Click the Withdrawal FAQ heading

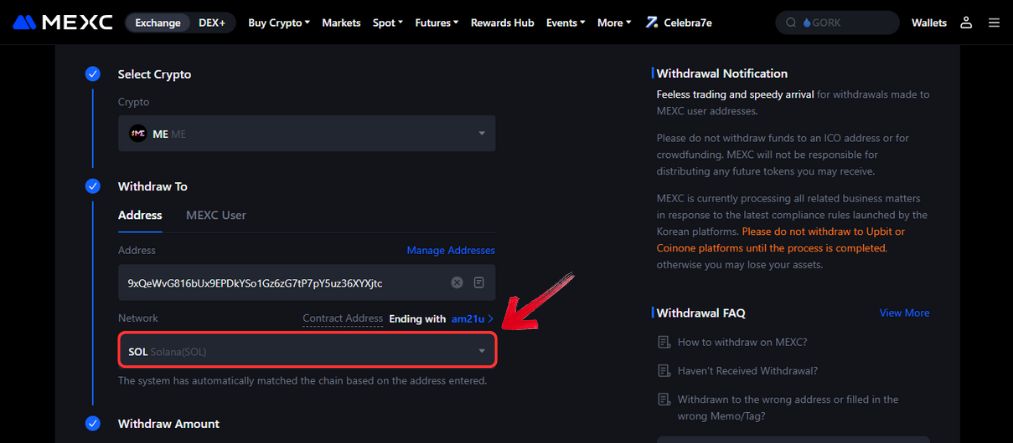point(701,313)
